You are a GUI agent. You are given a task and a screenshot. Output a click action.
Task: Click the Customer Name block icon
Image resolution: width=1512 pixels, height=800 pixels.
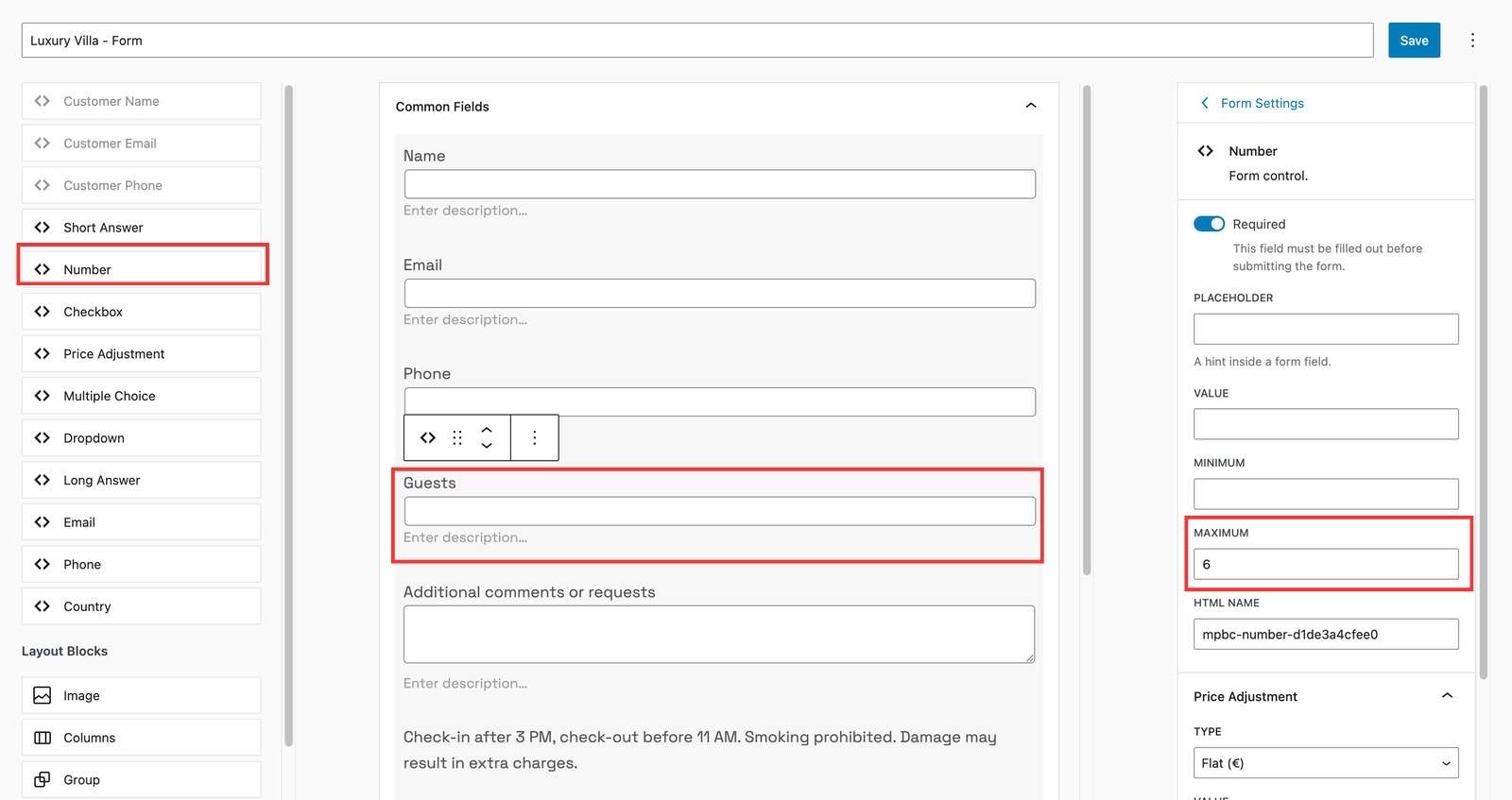pos(42,101)
